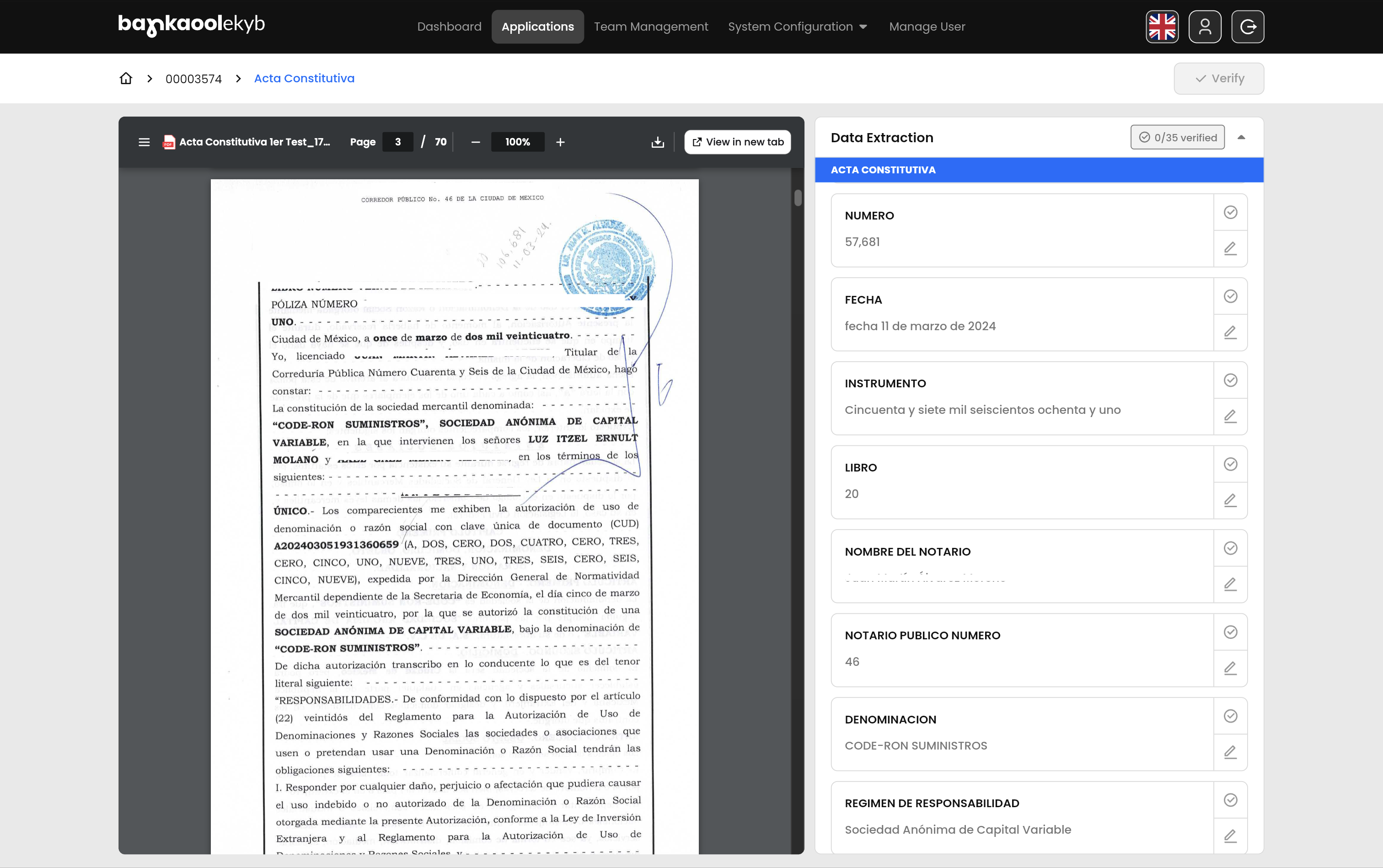This screenshot has width=1383, height=868.
Task: Click the logout icon
Action: 1248,27
